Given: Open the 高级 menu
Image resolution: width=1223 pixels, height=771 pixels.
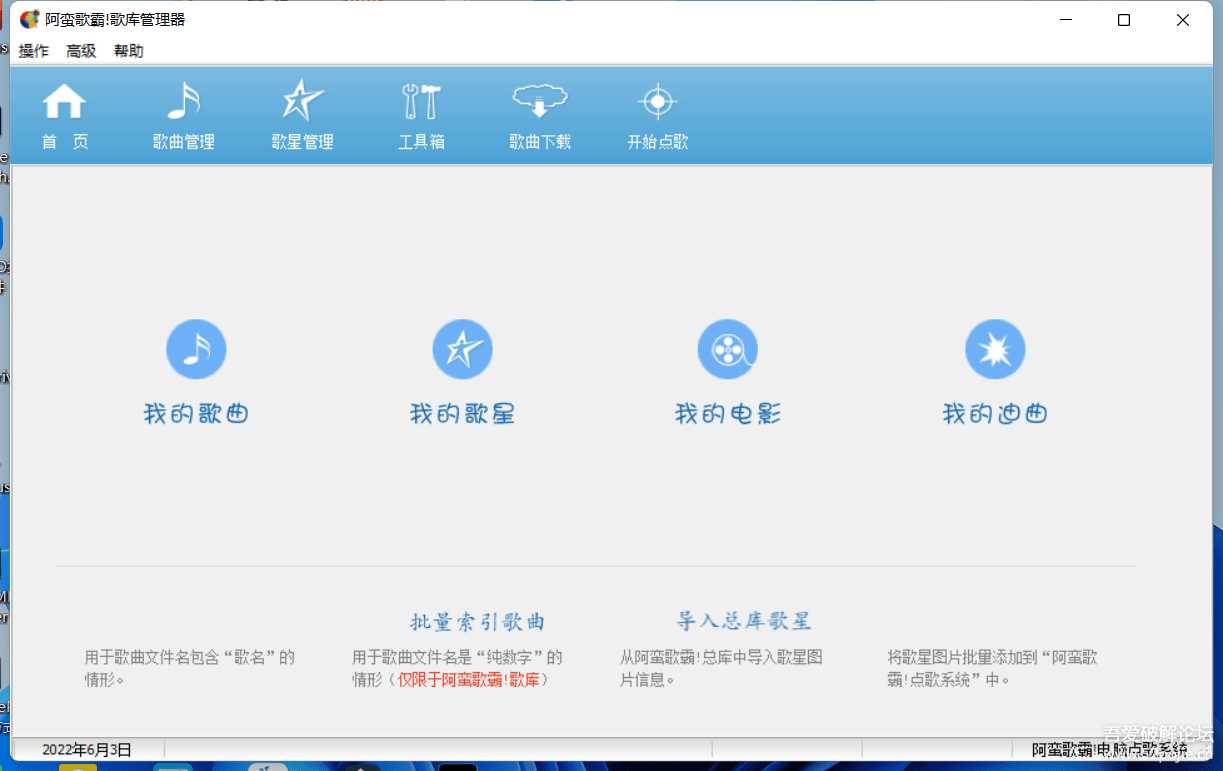Looking at the screenshot, I should point(81,51).
